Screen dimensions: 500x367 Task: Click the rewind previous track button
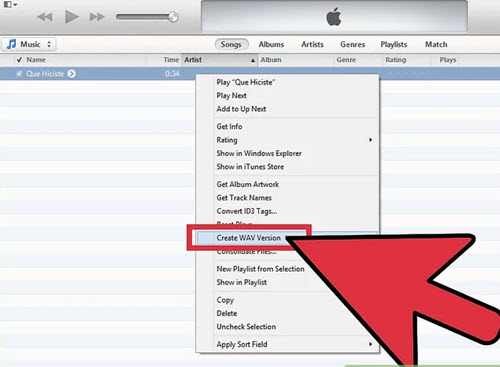tap(45, 17)
